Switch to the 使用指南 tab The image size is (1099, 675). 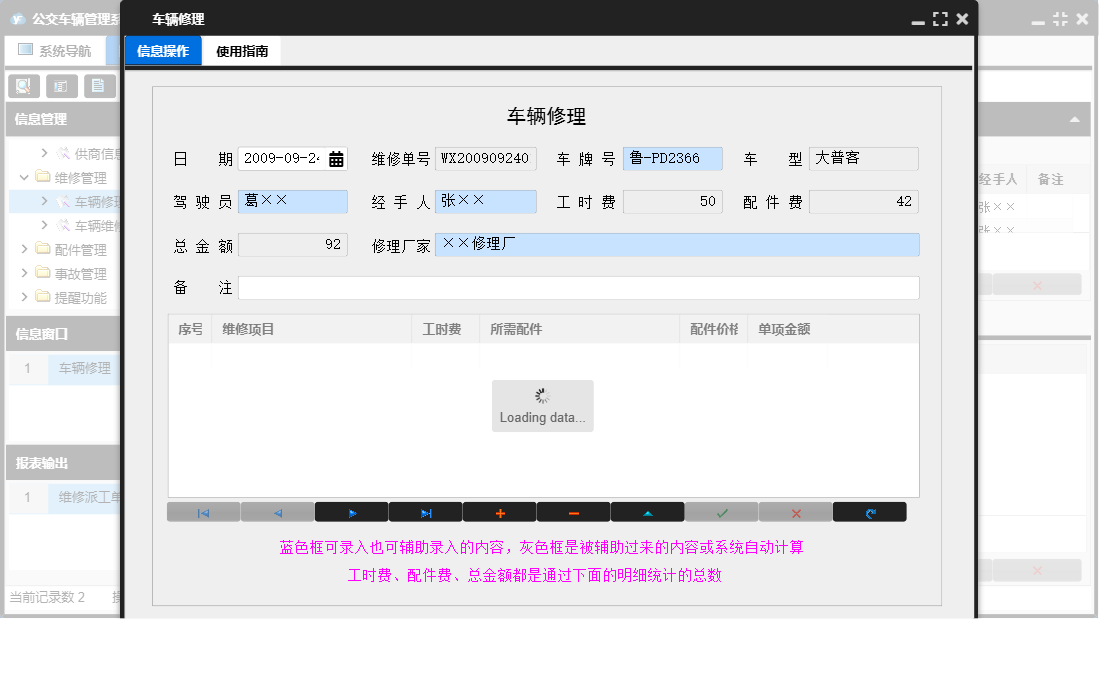tap(240, 50)
